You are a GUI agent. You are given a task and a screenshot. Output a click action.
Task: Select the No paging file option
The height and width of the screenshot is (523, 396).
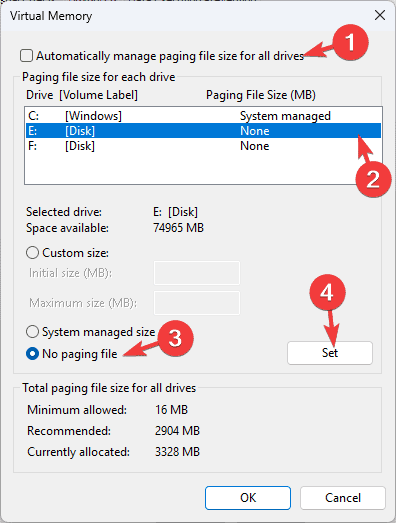tap(32, 354)
